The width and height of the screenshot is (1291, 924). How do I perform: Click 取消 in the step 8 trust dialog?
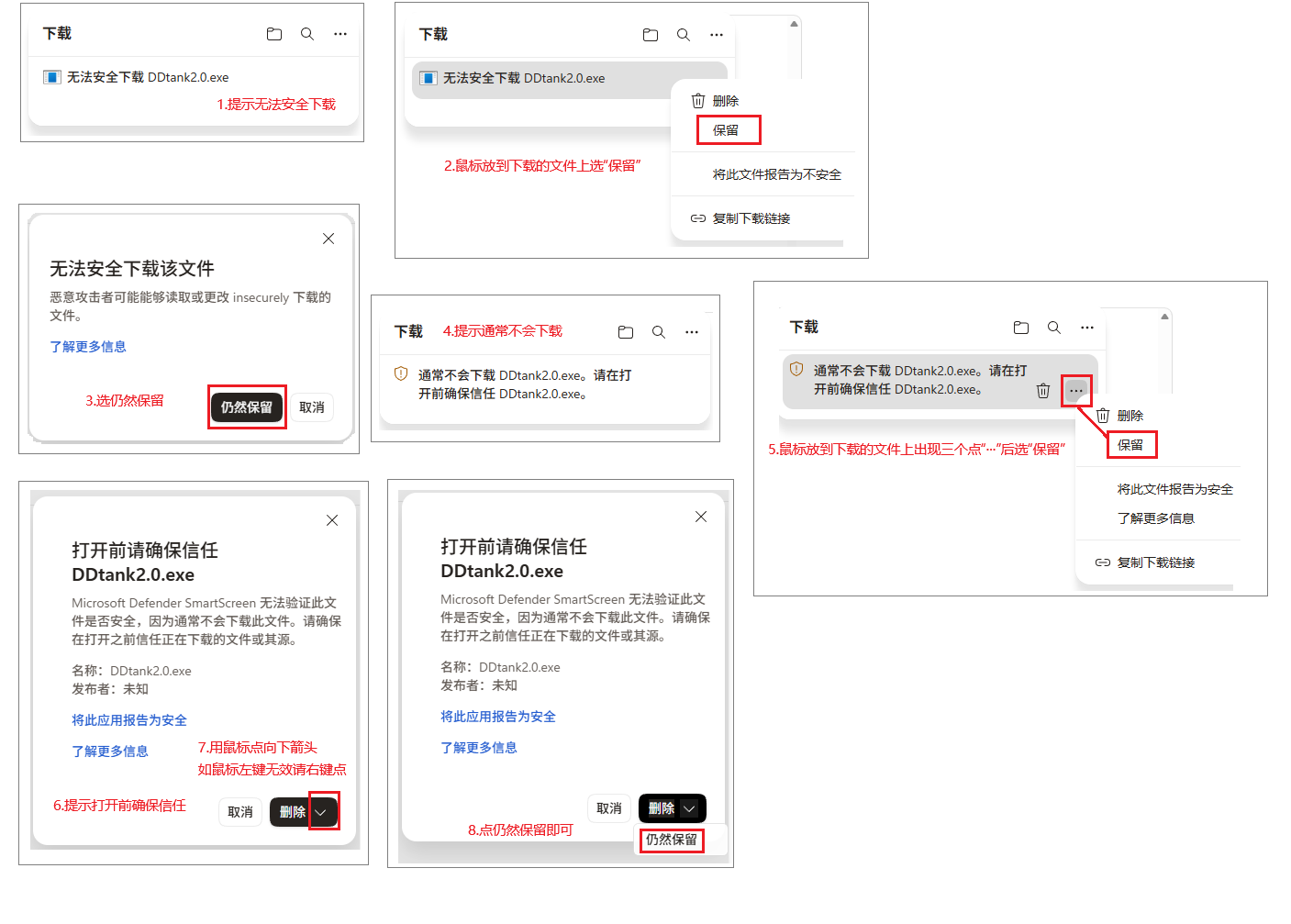click(x=609, y=808)
